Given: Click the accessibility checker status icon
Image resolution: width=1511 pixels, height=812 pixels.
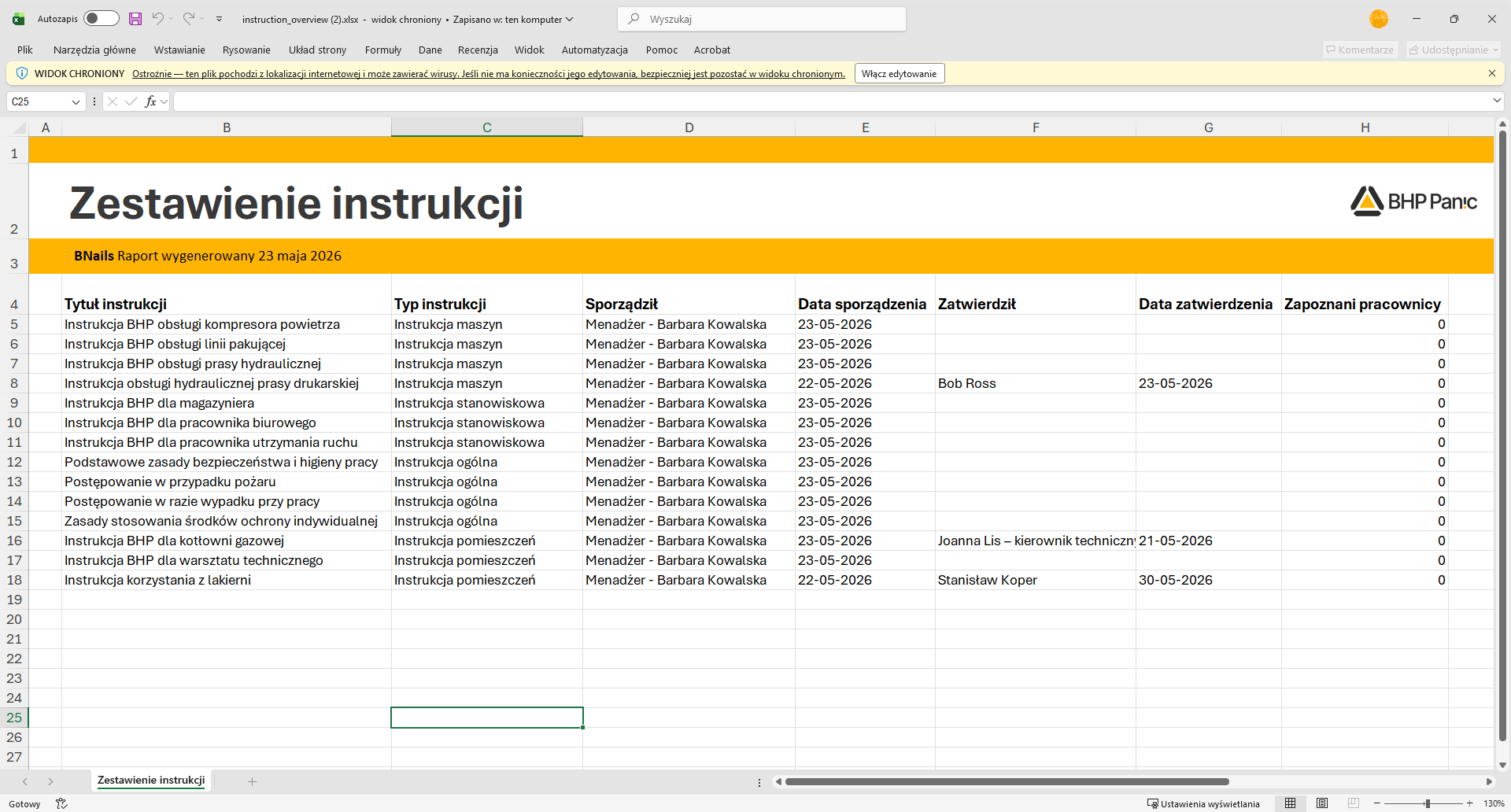Looking at the screenshot, I should pyautogui.click(x=61, y=803).
